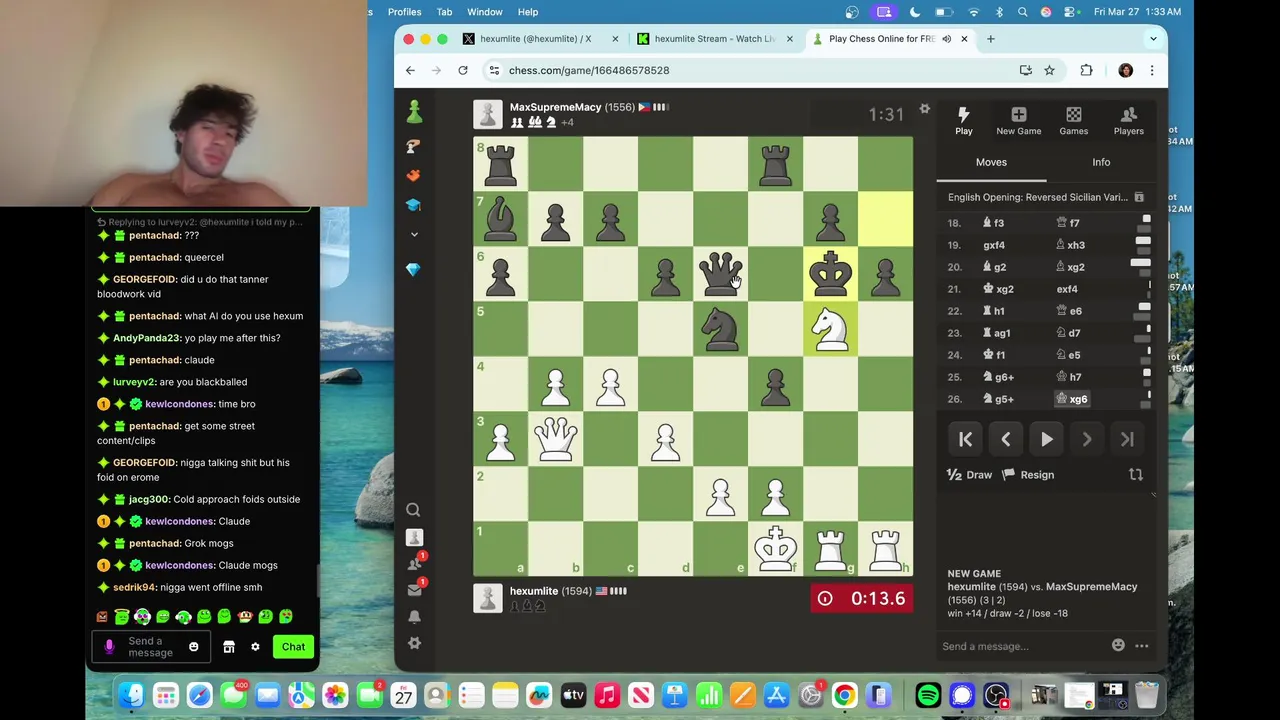Select move 26 Kxg6 in the move list

[1073, 399]
